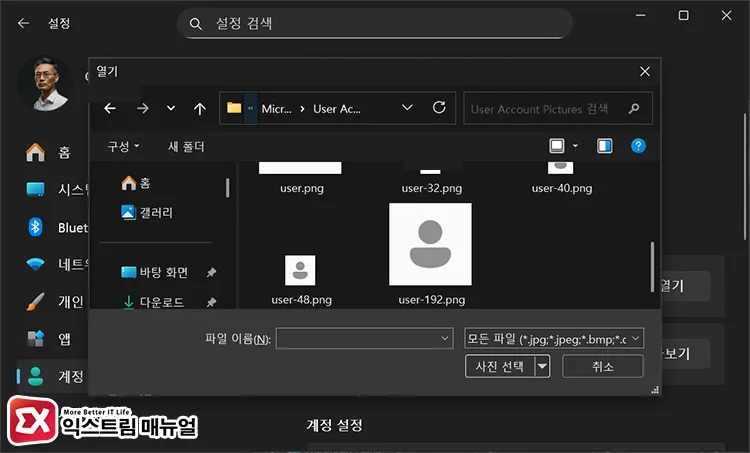
Task: Open recent locations chevron in dialog
Action: 171,109
